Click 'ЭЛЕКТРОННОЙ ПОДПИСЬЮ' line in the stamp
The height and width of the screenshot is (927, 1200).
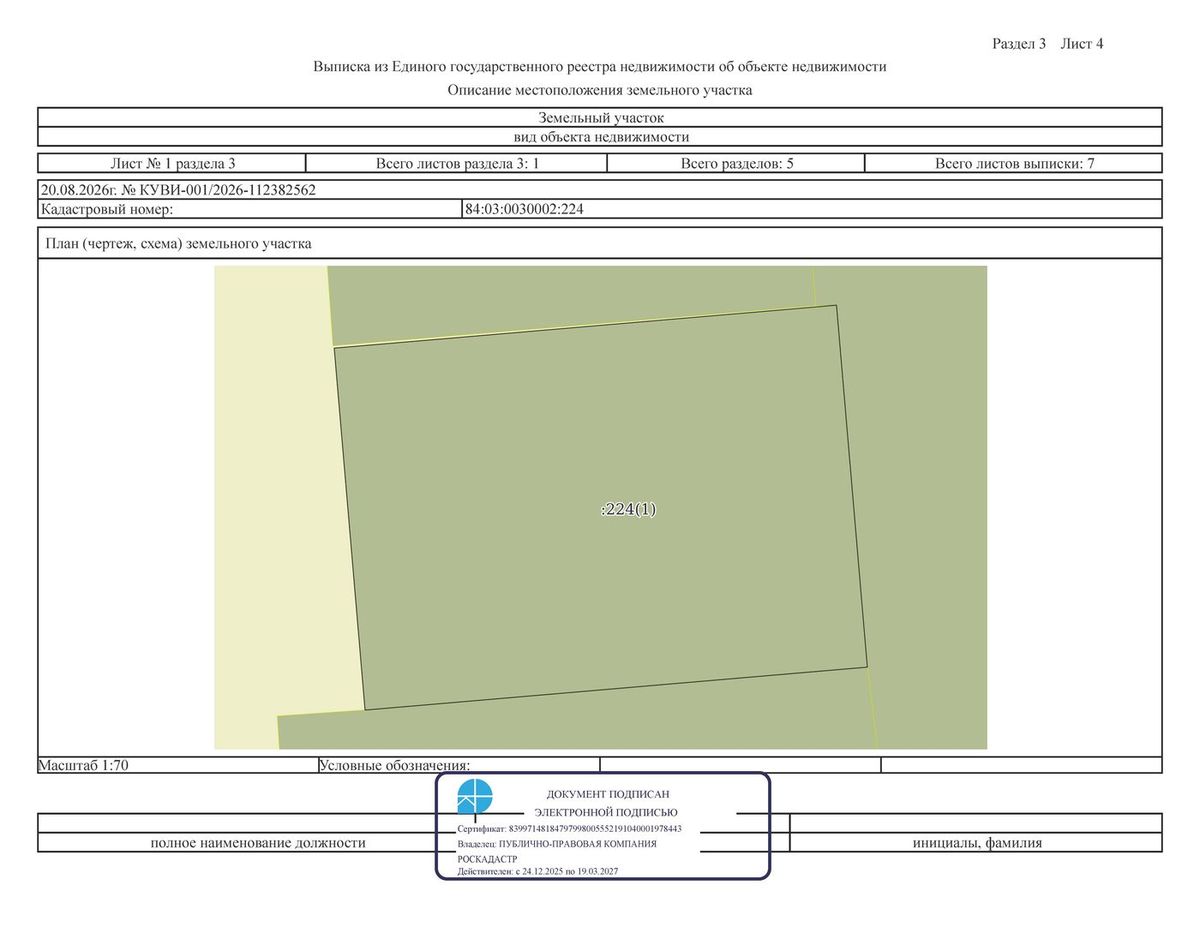point(606,813)
